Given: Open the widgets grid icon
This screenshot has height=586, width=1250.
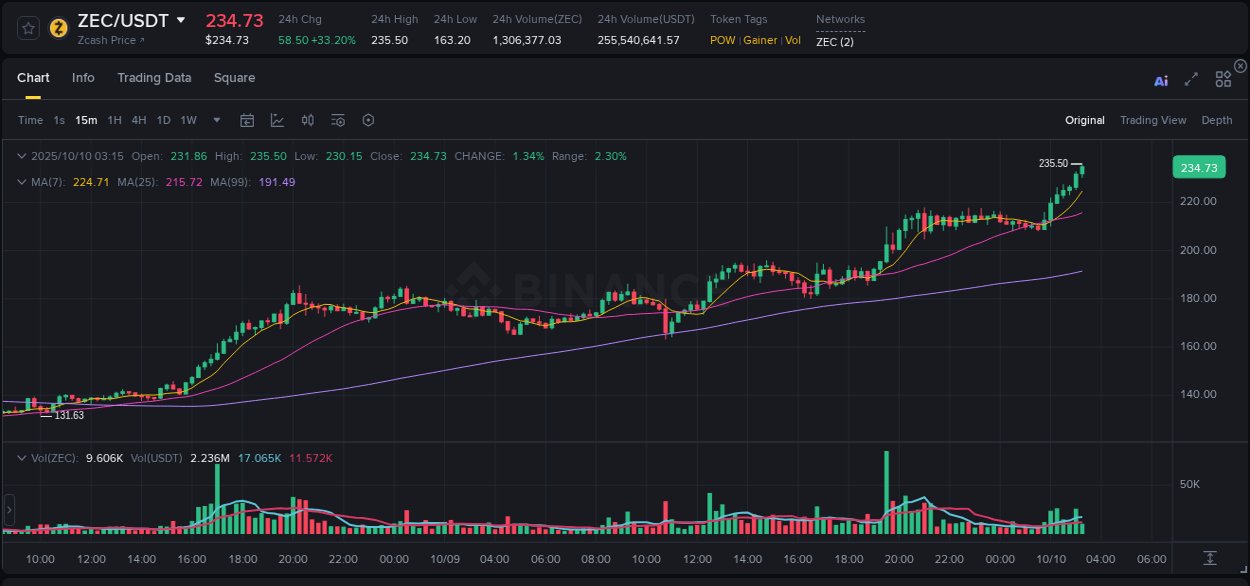Looking at the screenshot, I should [1223, 79].
